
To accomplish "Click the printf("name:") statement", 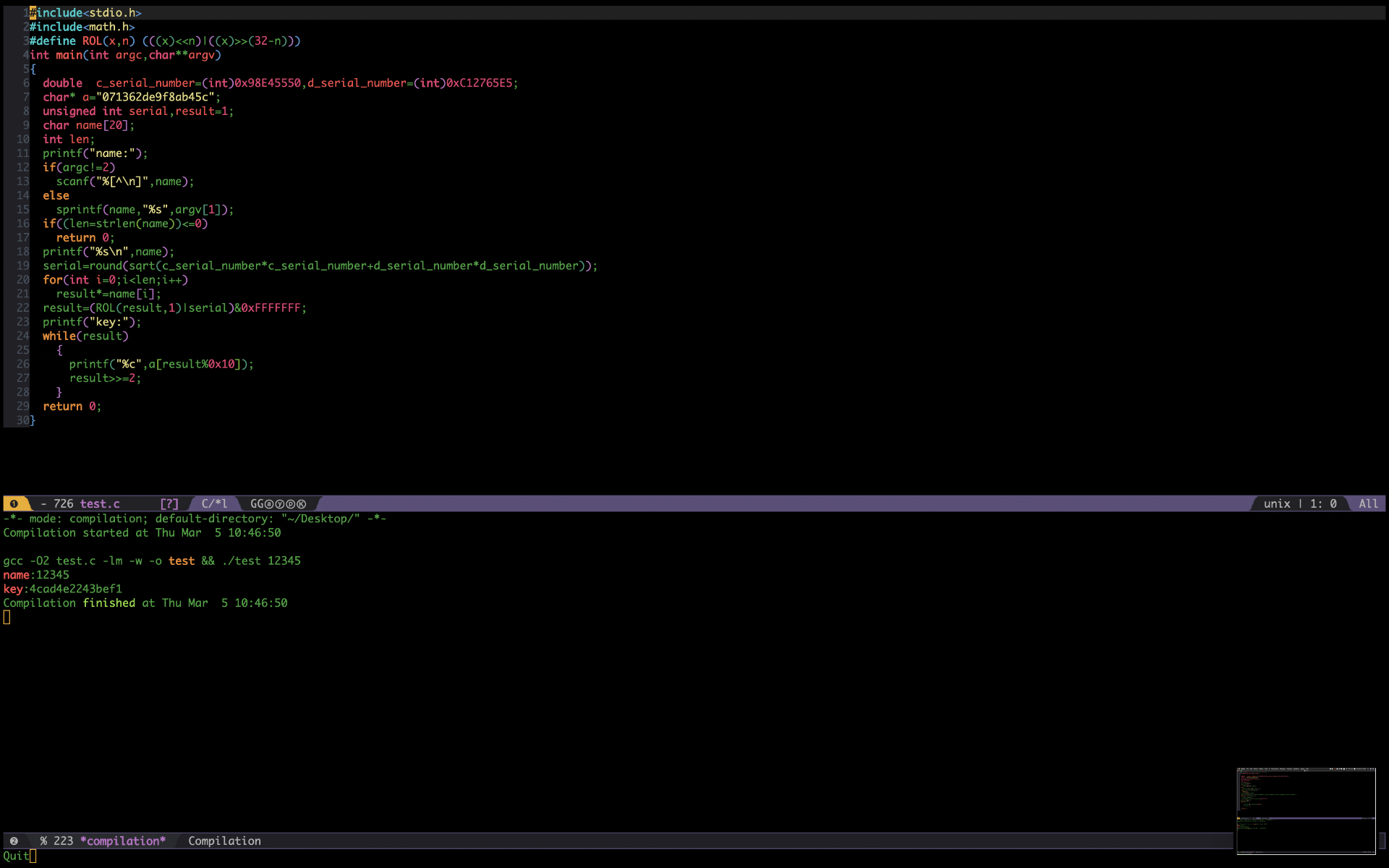I will tap(95, 153).
